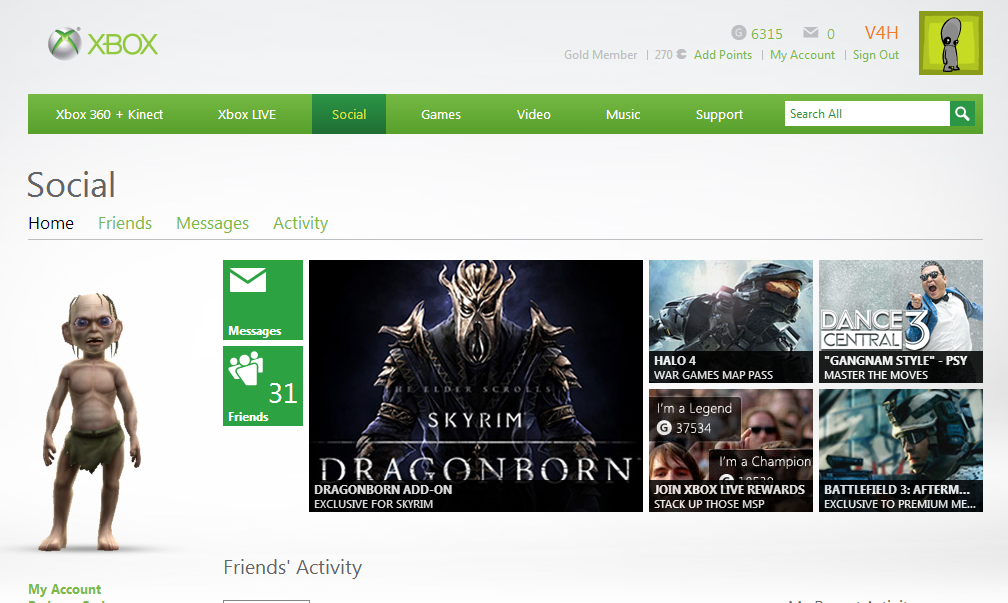
Task: Click the 0 unread messages count
Action: (831, 34)
